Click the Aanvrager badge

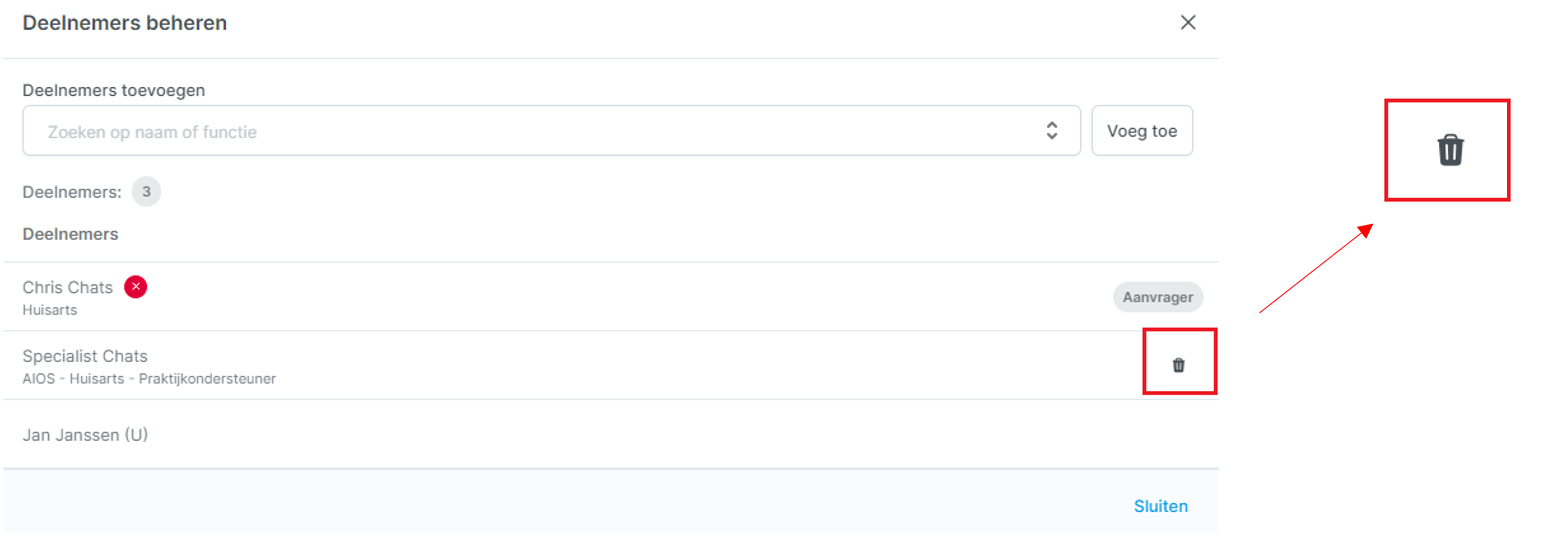(x=1158, y=297)
